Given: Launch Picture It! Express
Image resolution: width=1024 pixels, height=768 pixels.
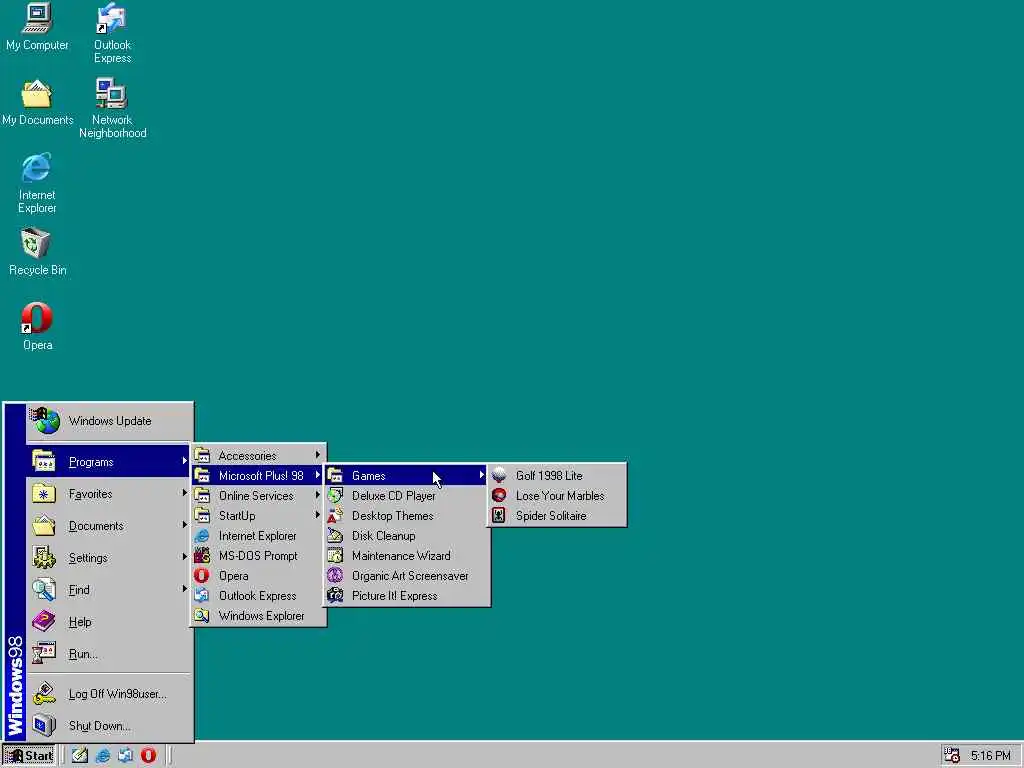Looking at the screenshot, I should pyautogui.click(x=406, y=596).
